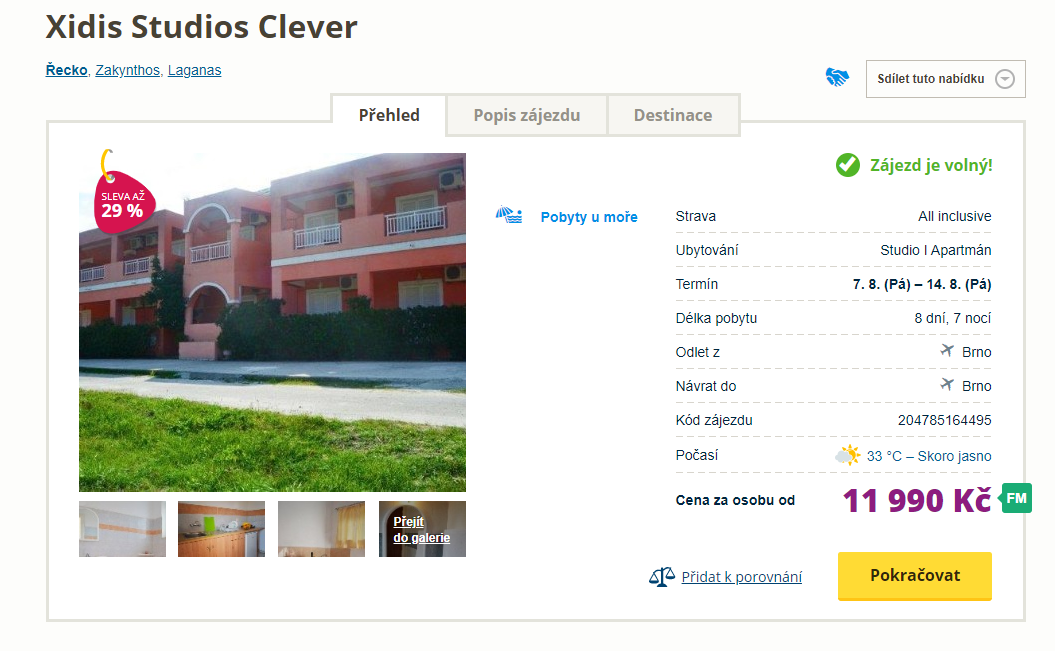
Task: Switch to the Popis zájezdu tab
Action: (x=527, y=115)
